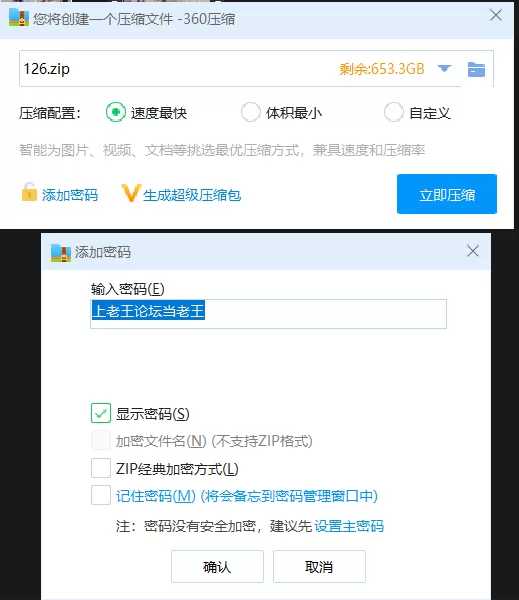The height and width of the screenshot is (600, 519).
Task: Click the orange V icon for 超级压缩包
Action: pos(131,193)
